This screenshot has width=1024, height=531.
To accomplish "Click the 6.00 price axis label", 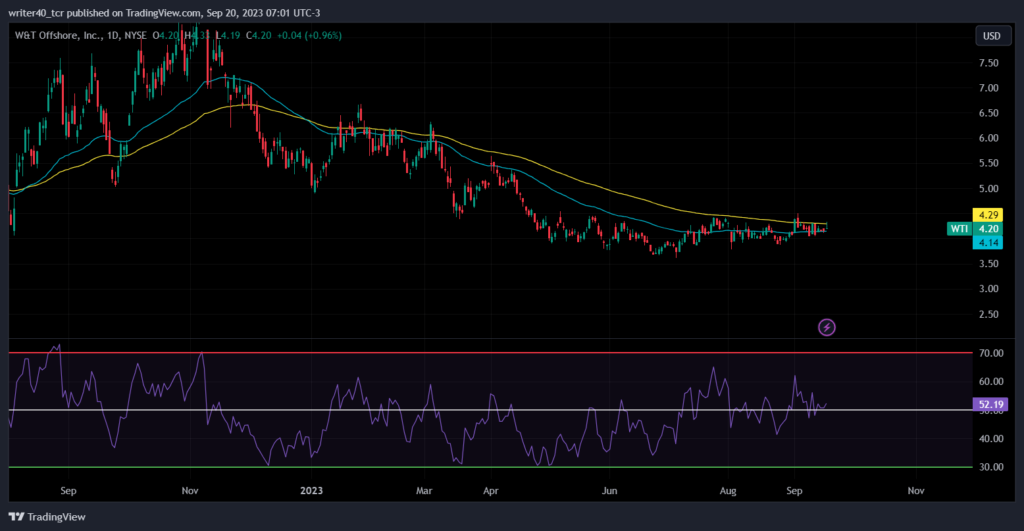I will coord(989,138).
